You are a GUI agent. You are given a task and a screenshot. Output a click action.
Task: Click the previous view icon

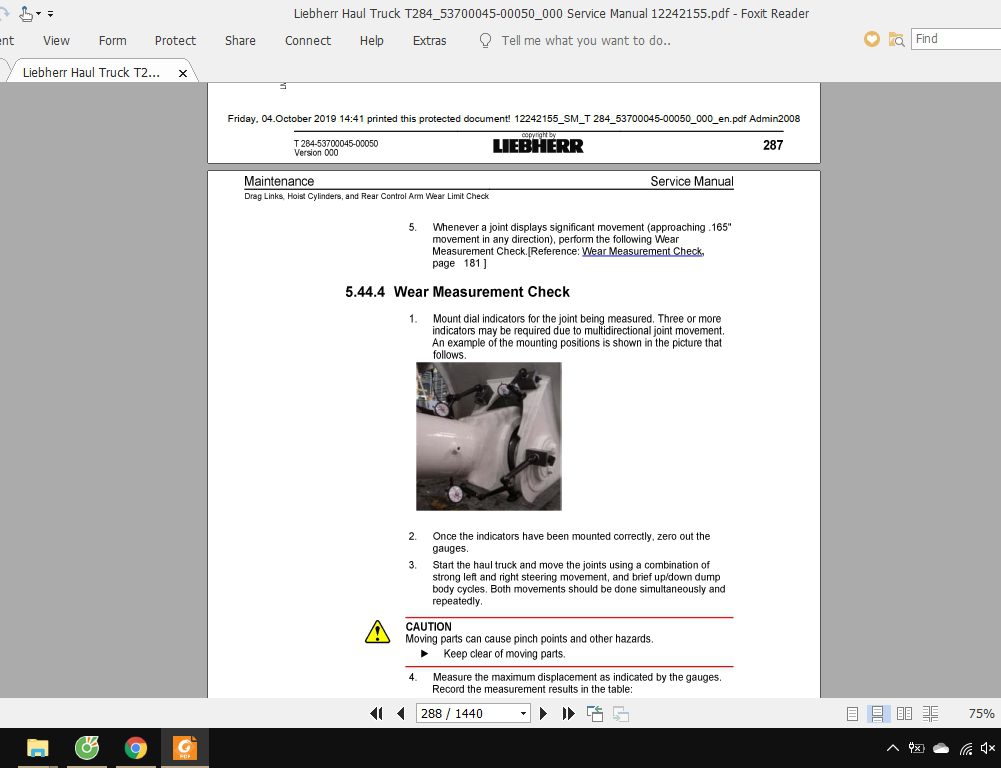point(595,714)
